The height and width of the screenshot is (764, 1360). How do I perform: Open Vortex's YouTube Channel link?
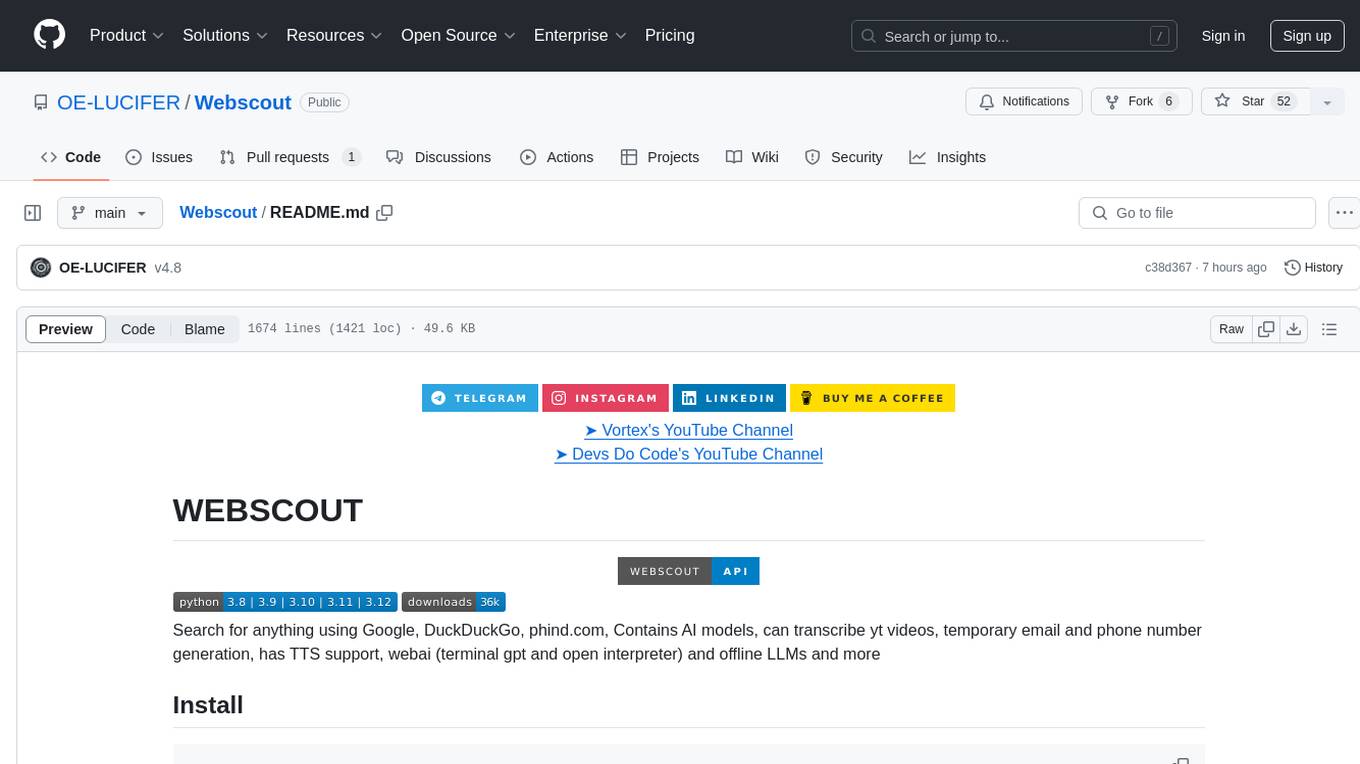click(x=688, y=430)
